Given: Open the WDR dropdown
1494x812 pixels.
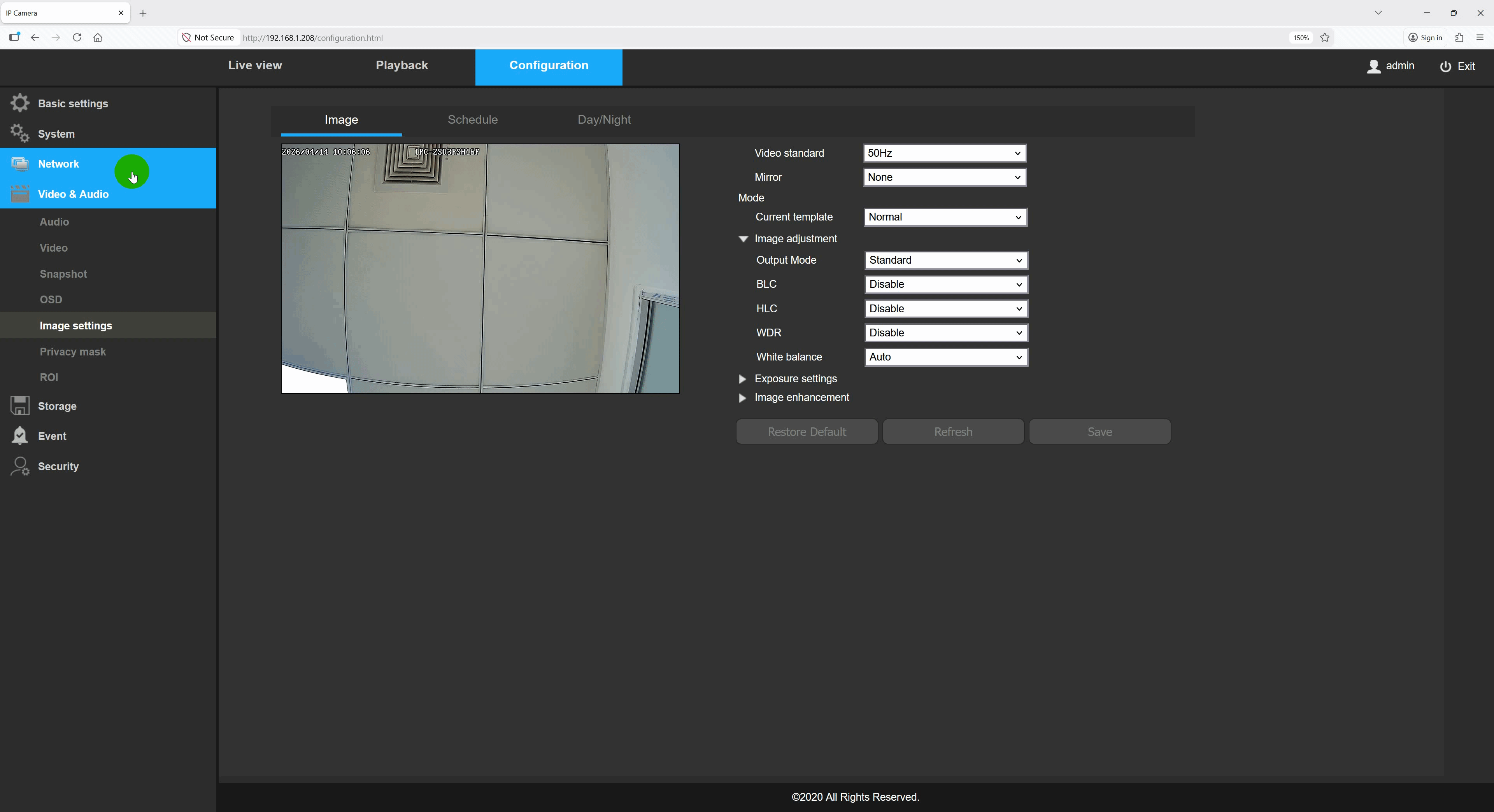Looking at the screenshot, I should 946,332.
